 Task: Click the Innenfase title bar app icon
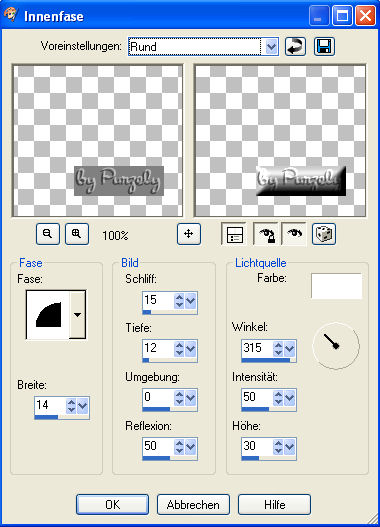[x=11, y=15]
